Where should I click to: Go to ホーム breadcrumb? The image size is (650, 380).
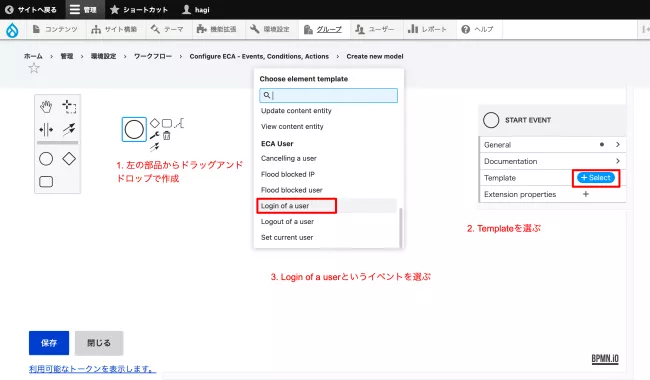33,56
